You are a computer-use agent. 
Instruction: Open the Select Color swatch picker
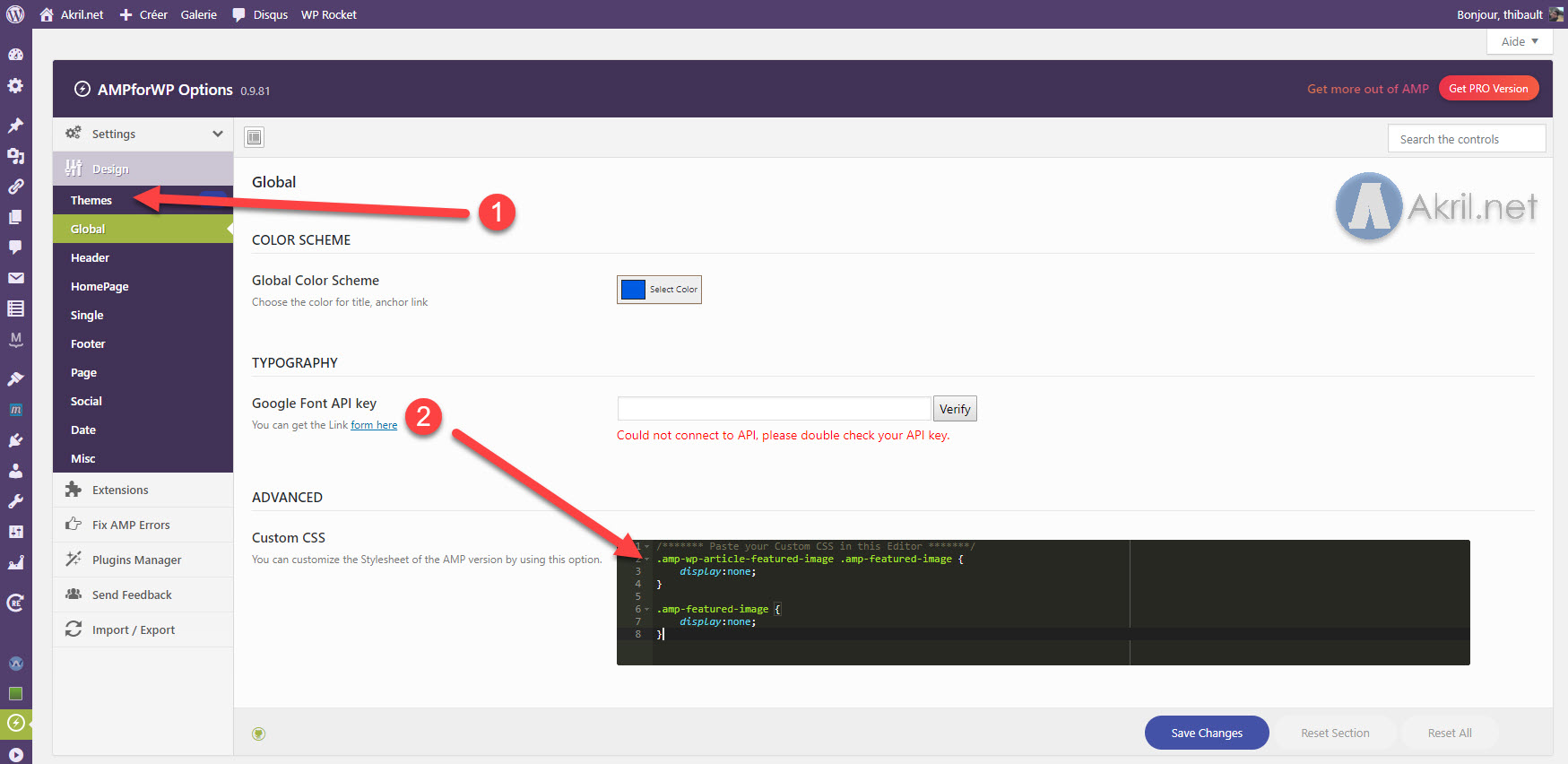click(x=659, y=290)
